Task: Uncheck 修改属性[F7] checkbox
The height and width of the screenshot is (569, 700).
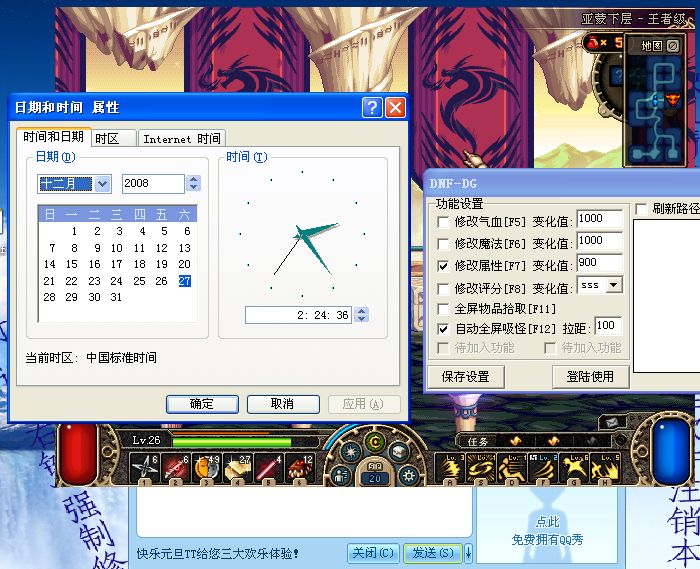Action: click(443, 266)
